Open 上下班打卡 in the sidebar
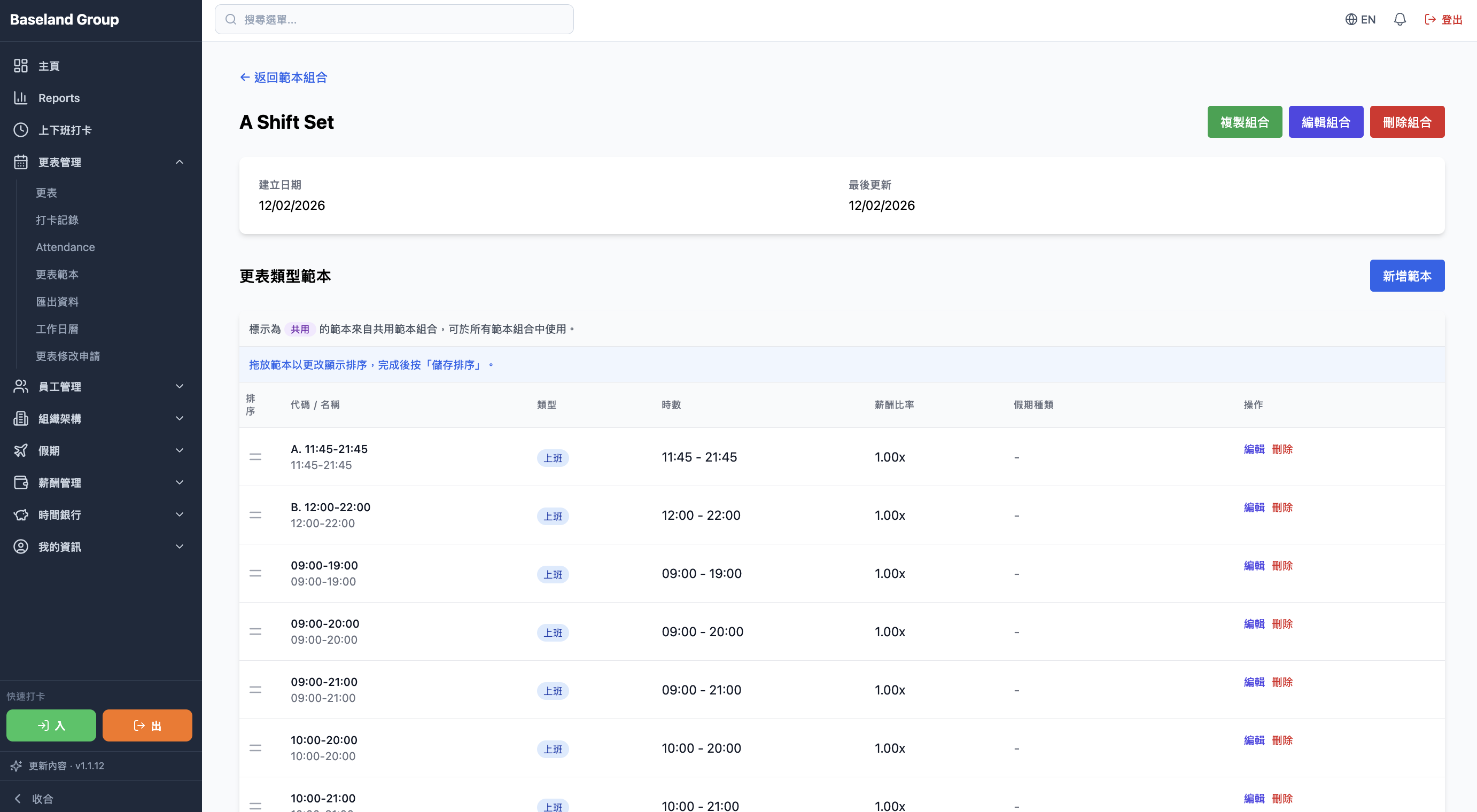Image resolution: width=1477 pixels, height=812 pixels. 101,130
